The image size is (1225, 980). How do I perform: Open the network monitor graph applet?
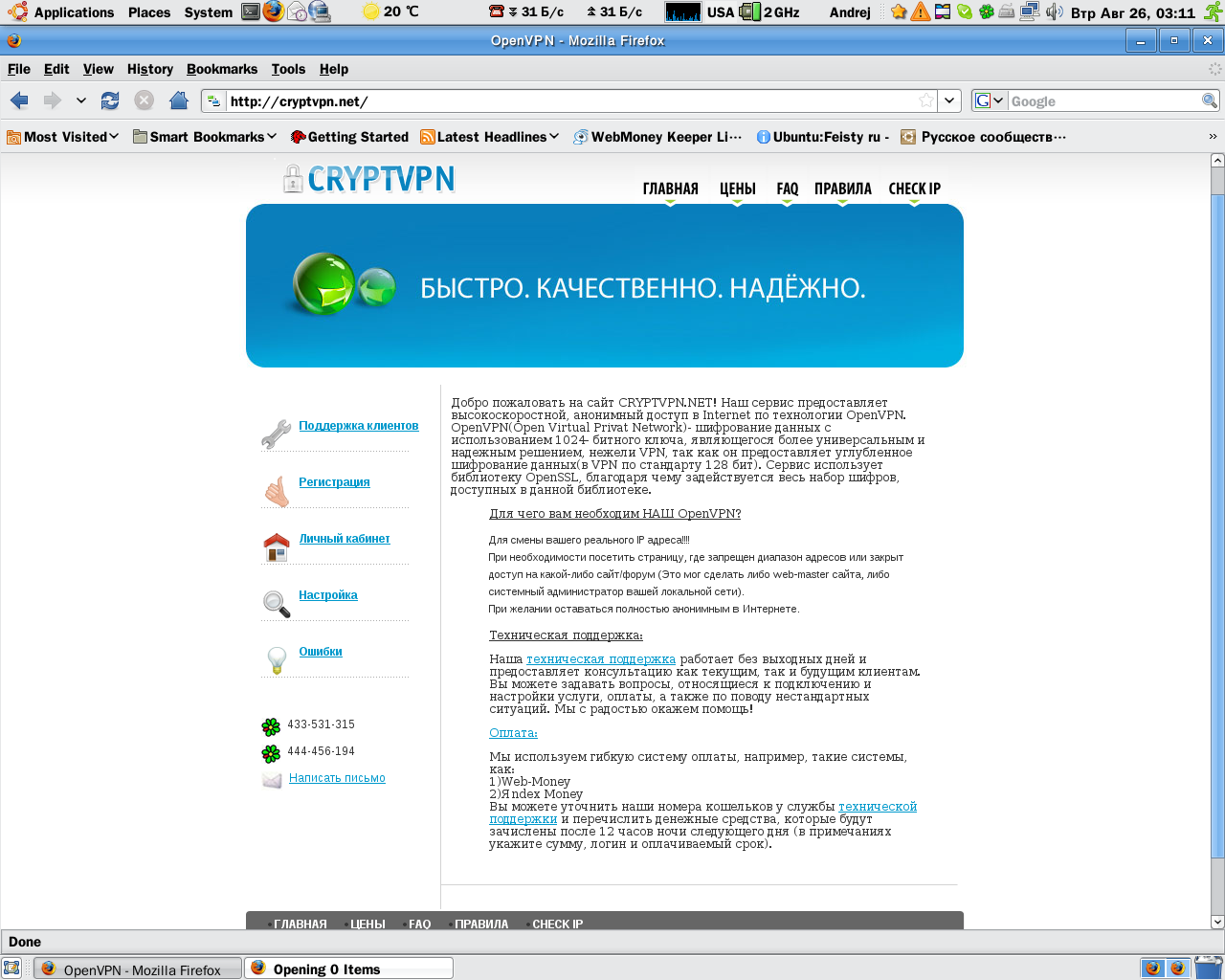[683, 11]
